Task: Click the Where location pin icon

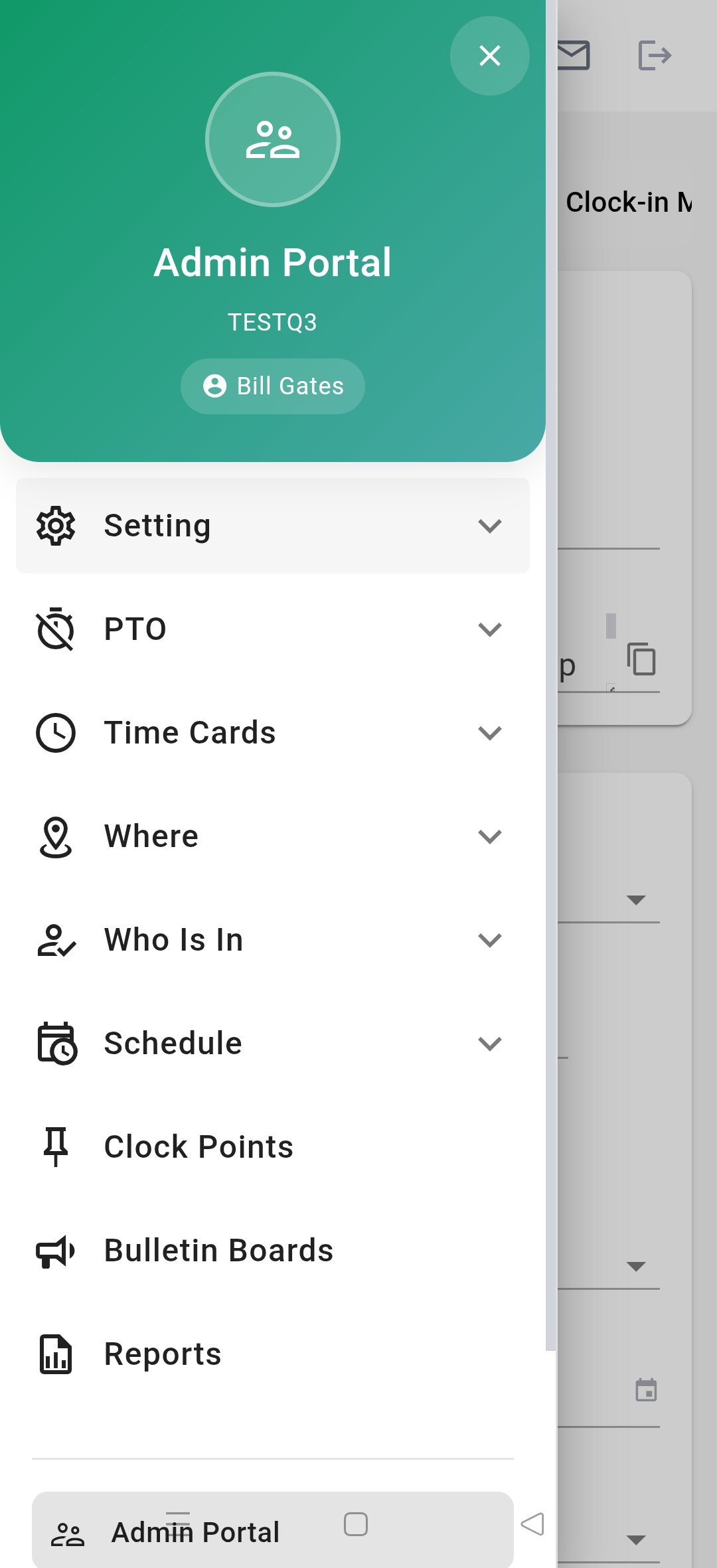Action: click(56, 836)
